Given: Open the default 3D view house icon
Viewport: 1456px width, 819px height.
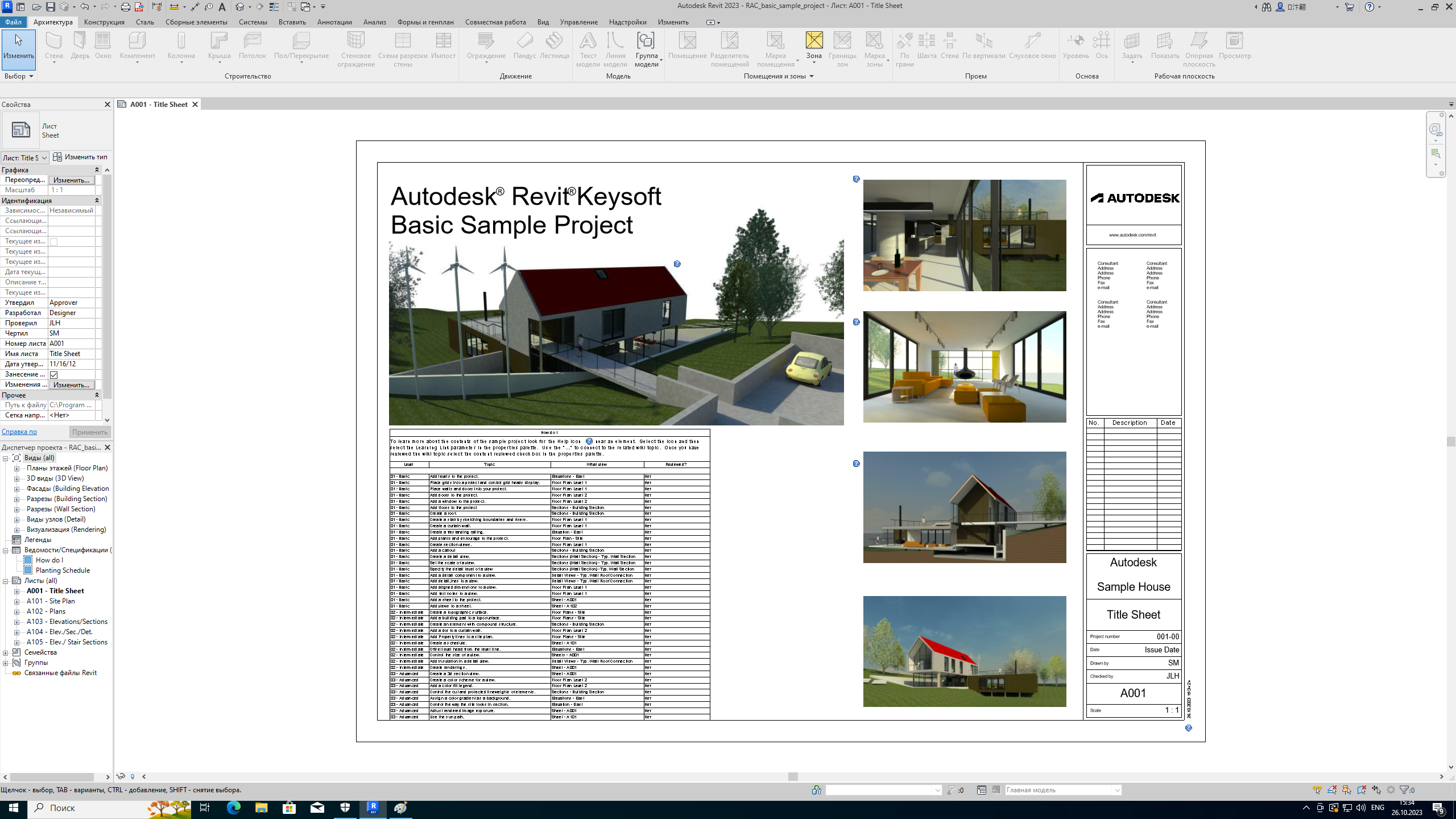Looking at the screenshot, I should (x=240, y=7).
